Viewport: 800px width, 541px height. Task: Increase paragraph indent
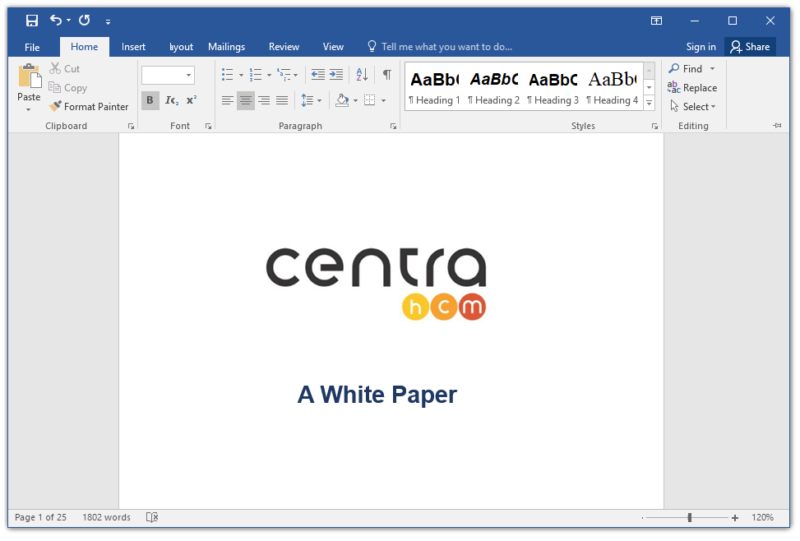(336, 75)
